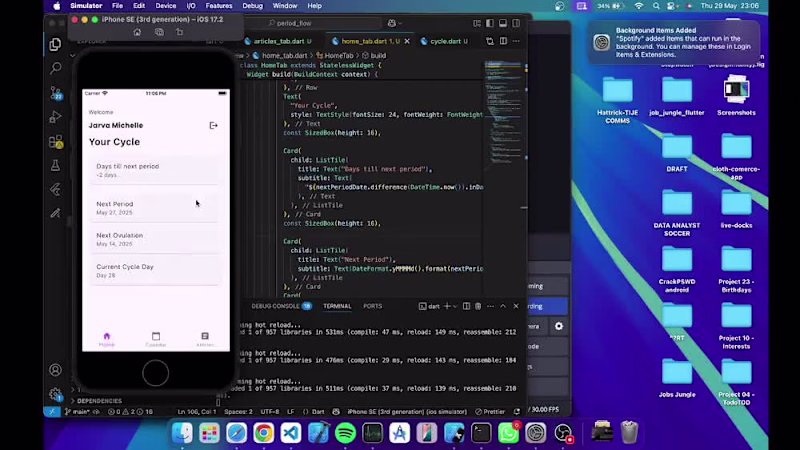800x450 pixels.
Task: Click the Simulator screenshot icon
Action: point(159,32)
